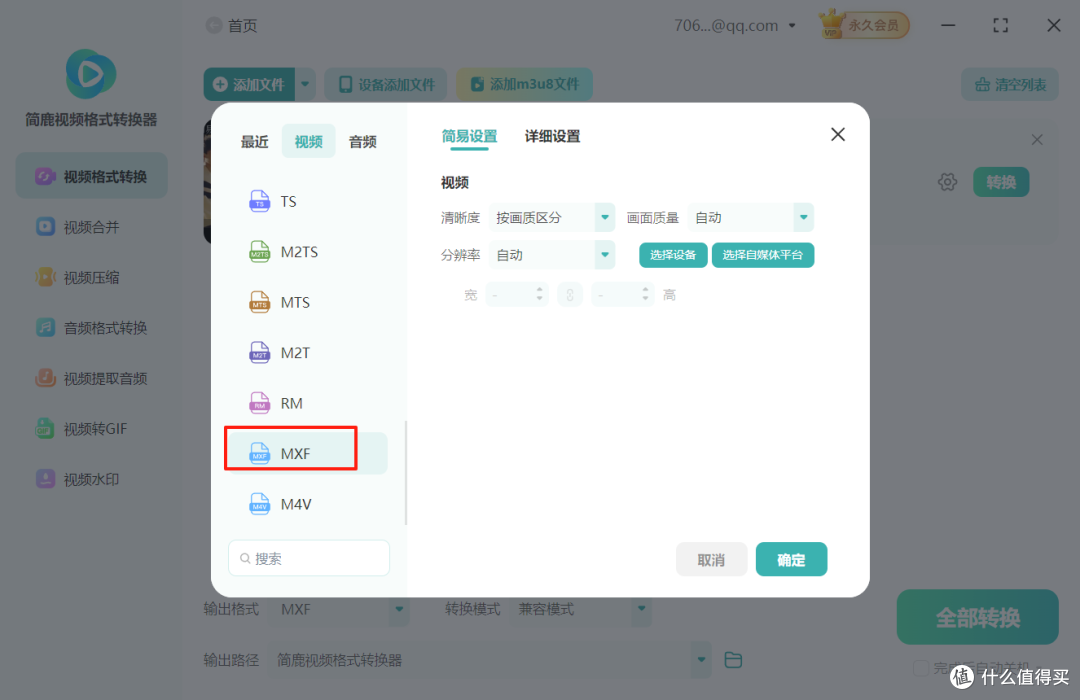Expand the 输出路径 dropdown

pos(701,660)
